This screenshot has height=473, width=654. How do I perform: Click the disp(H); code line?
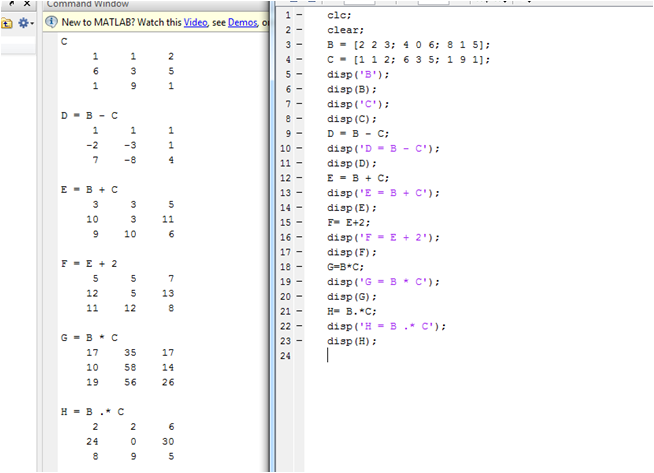pos(352,341)
